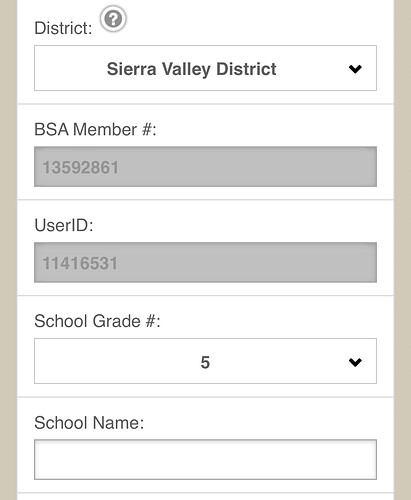This screenshot has height=500, width=411.
Task: Click the School Grade #: label
Action: point(97,321)
